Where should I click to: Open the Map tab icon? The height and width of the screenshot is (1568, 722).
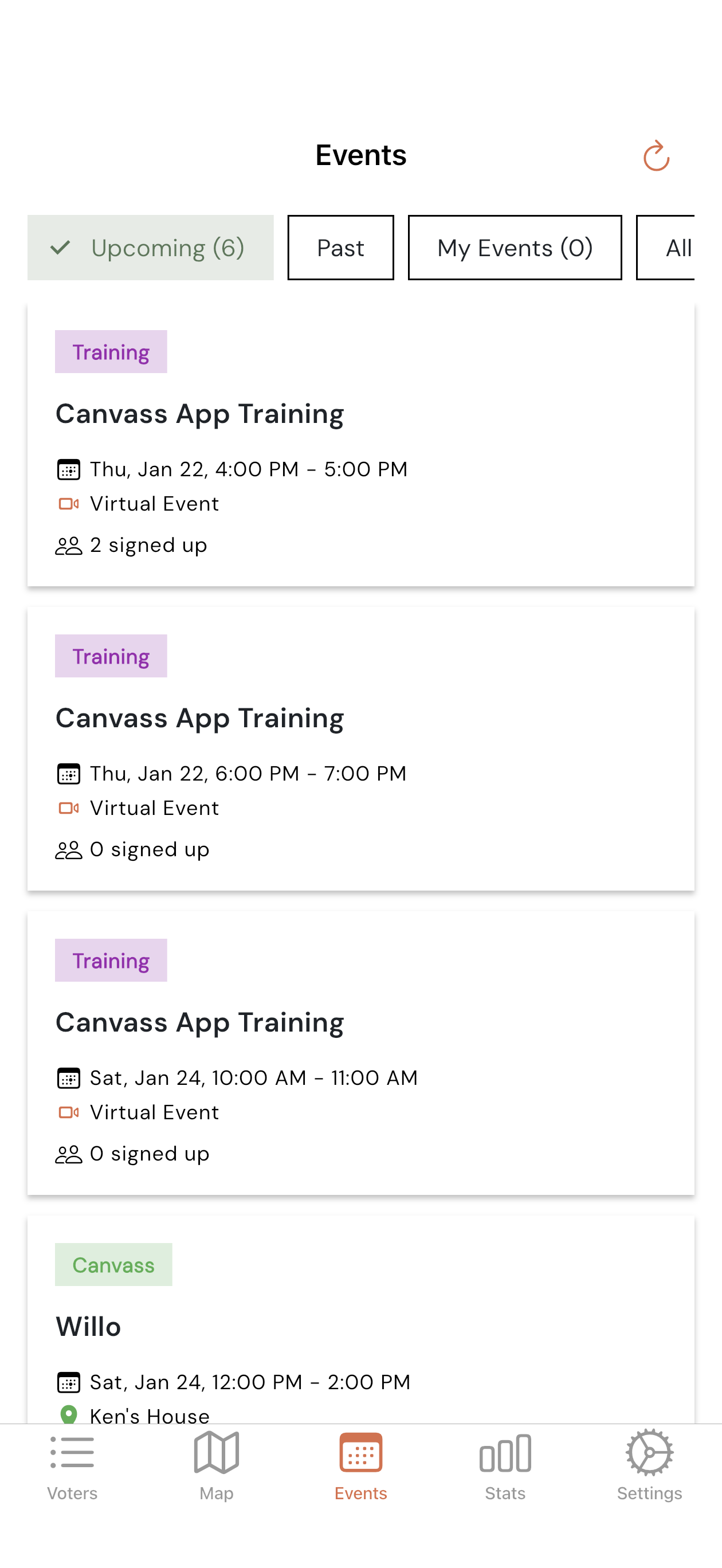coord(216,1453)
